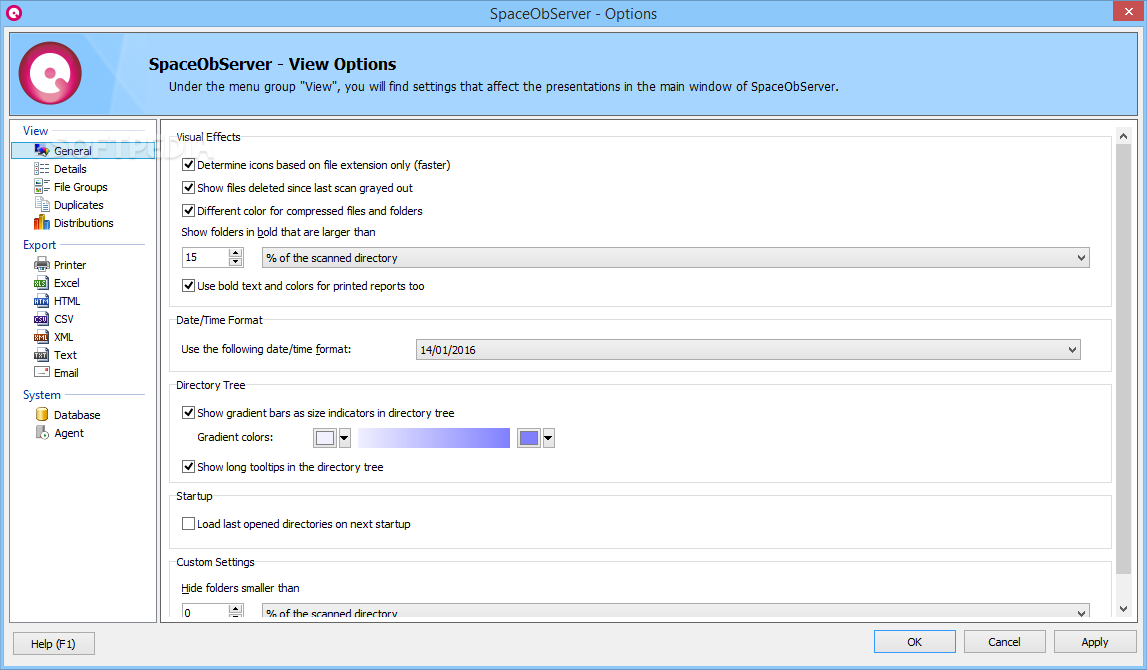Toggle Show long tooltips in directory tree

click(188, 466)
